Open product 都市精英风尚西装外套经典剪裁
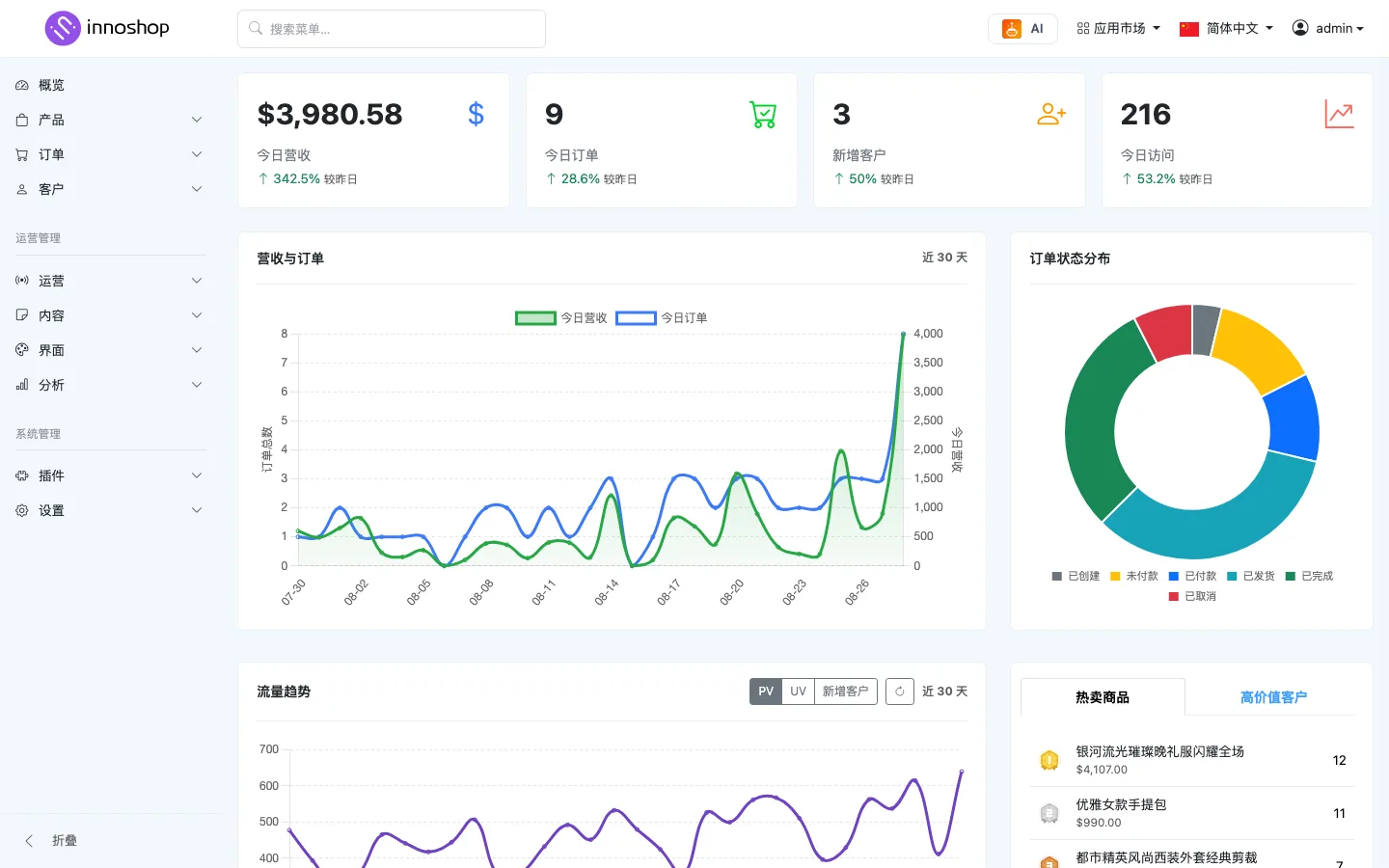This screenshot has width=1389, height=868. tap(1166, 857)
